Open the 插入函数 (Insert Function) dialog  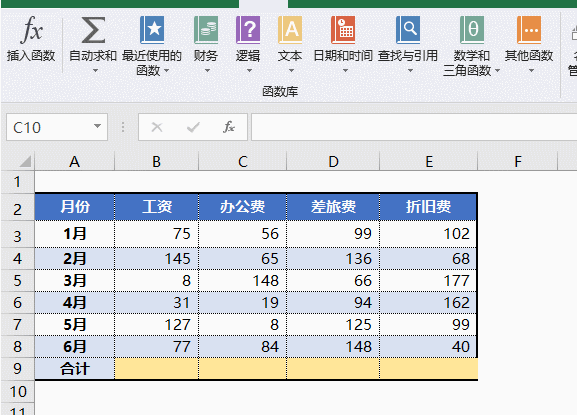tap(31, 30)
